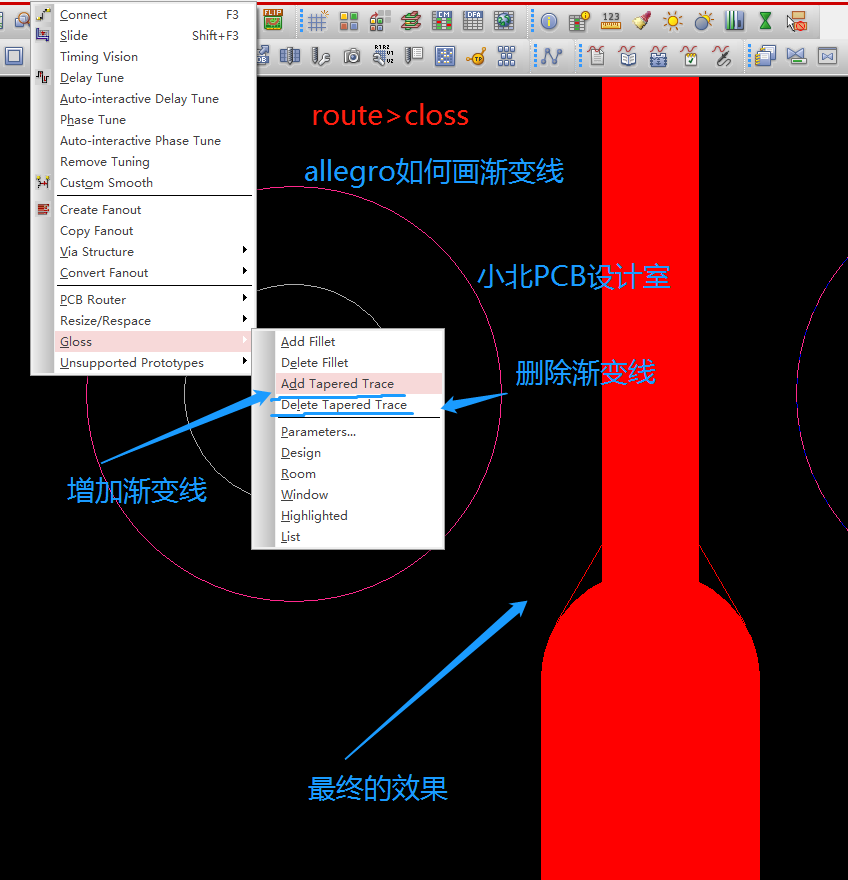
Task: Click the square outline icon at toolbar left
Action: (14, 56)
